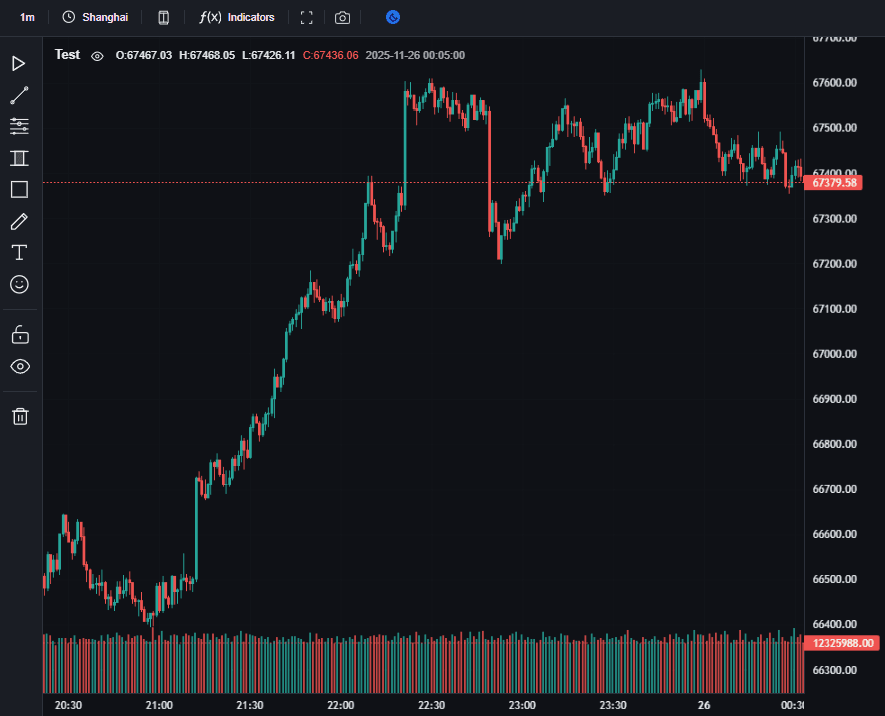Toggle fullscreen mode
This screenshot has height=716, width=885.
307,18
